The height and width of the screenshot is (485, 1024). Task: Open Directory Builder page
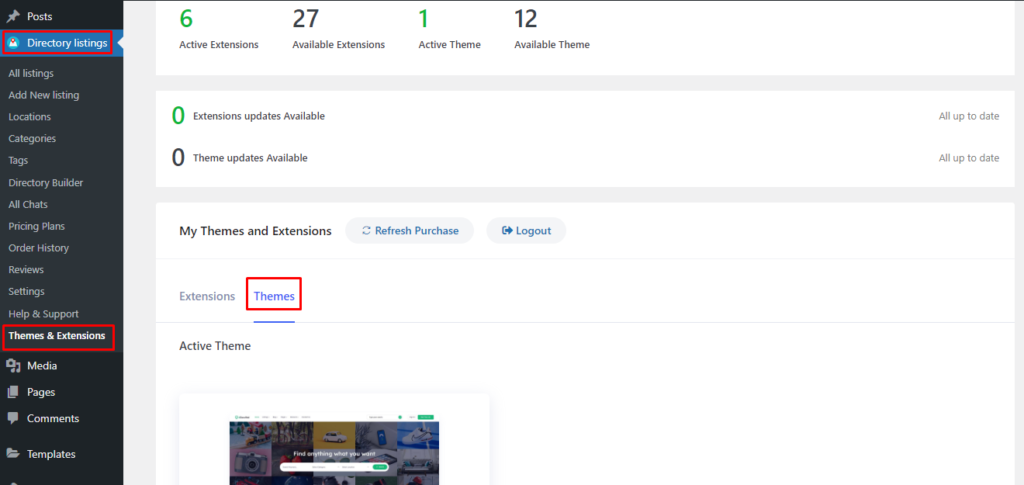46,183
